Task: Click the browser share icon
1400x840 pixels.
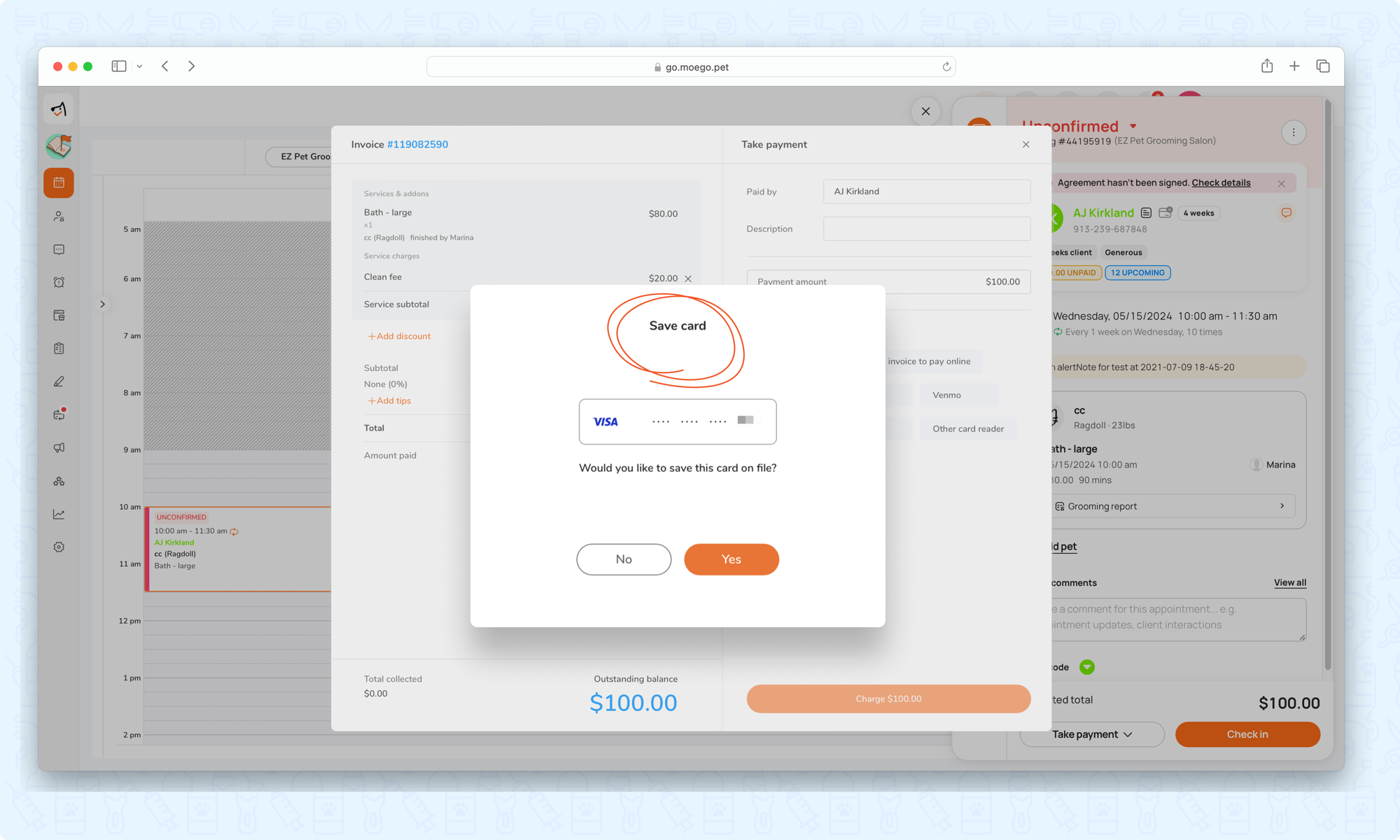Action: (1266, 66)
